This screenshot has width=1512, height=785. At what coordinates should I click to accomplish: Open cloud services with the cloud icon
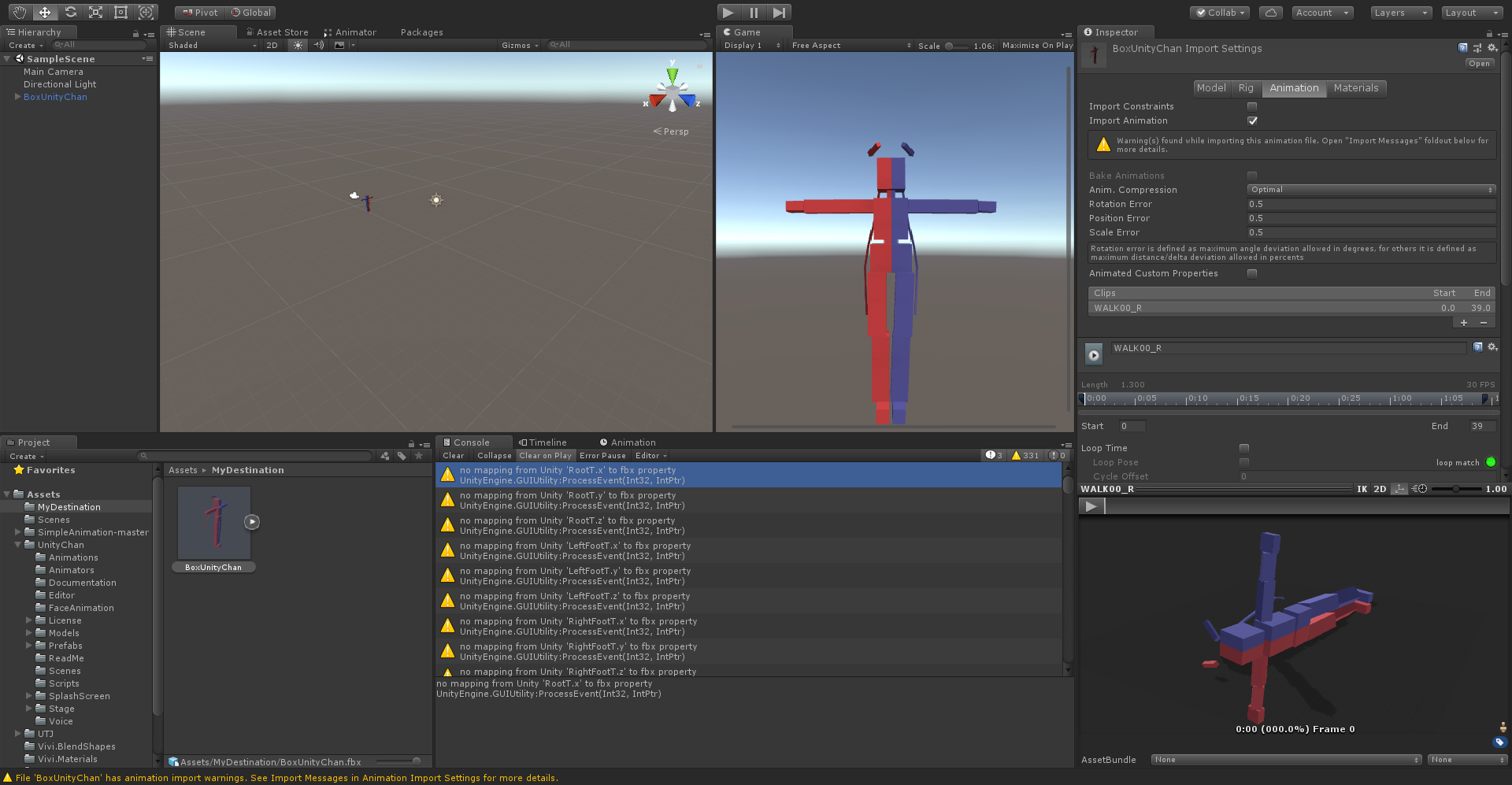pos(1270,13)
